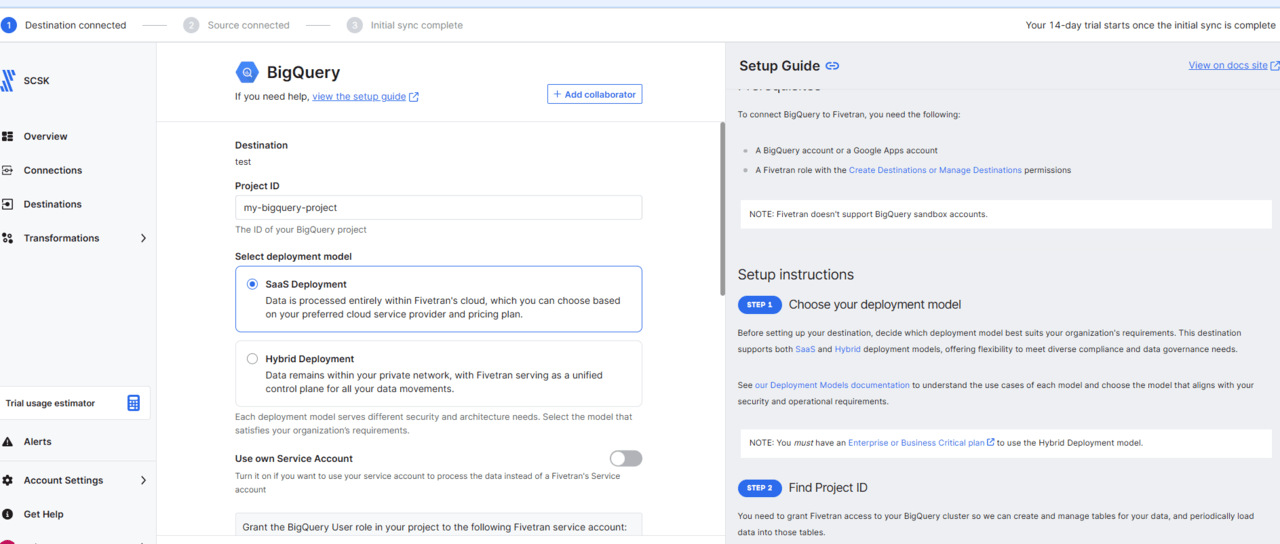1280x544 pixels.
Task: Open our Deployment Models documentation link
Action: point(832,385)
